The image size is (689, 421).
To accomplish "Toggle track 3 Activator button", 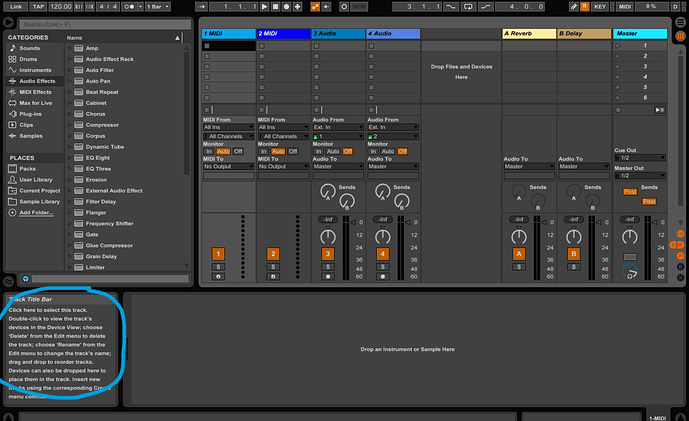I will 327,254.
